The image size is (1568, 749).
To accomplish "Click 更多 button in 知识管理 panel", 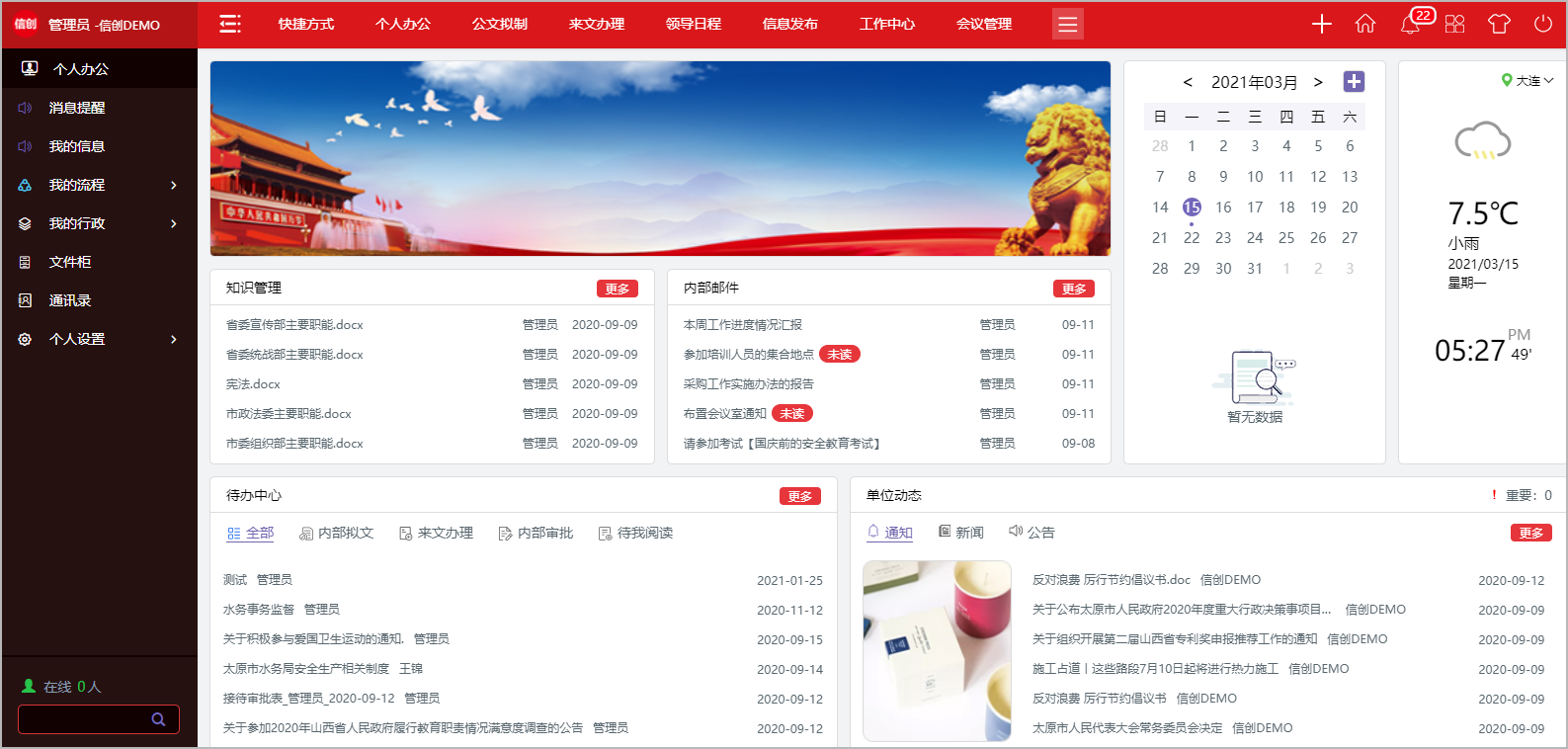I will [617, 289].
